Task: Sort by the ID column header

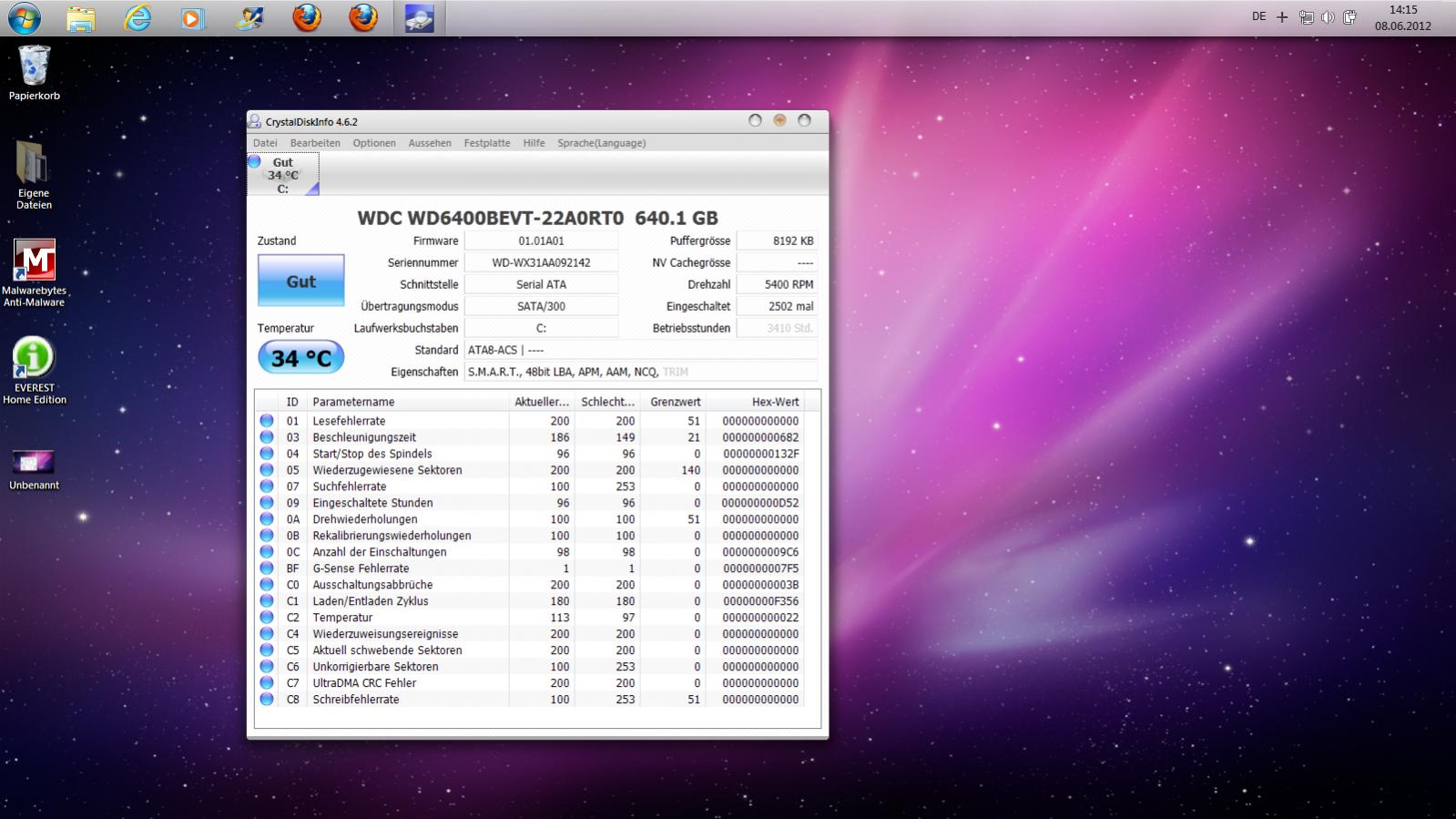Action: click(x=292, y=402)
